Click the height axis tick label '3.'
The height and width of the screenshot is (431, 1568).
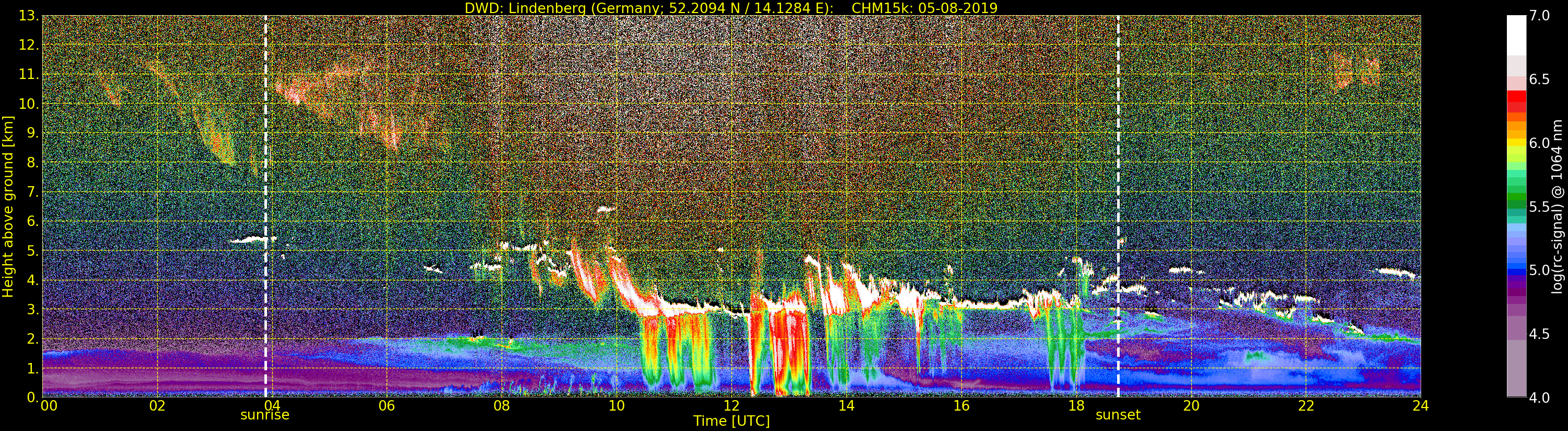click(33, 309)
